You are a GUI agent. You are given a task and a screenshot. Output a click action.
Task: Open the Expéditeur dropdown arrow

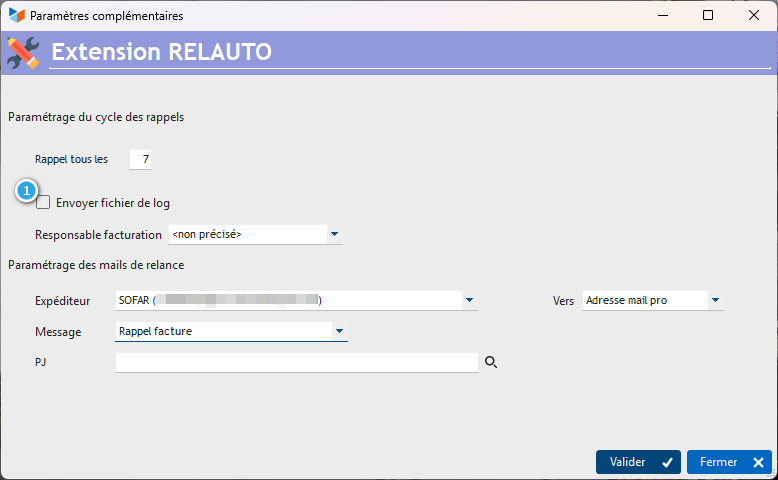[469, 300]
